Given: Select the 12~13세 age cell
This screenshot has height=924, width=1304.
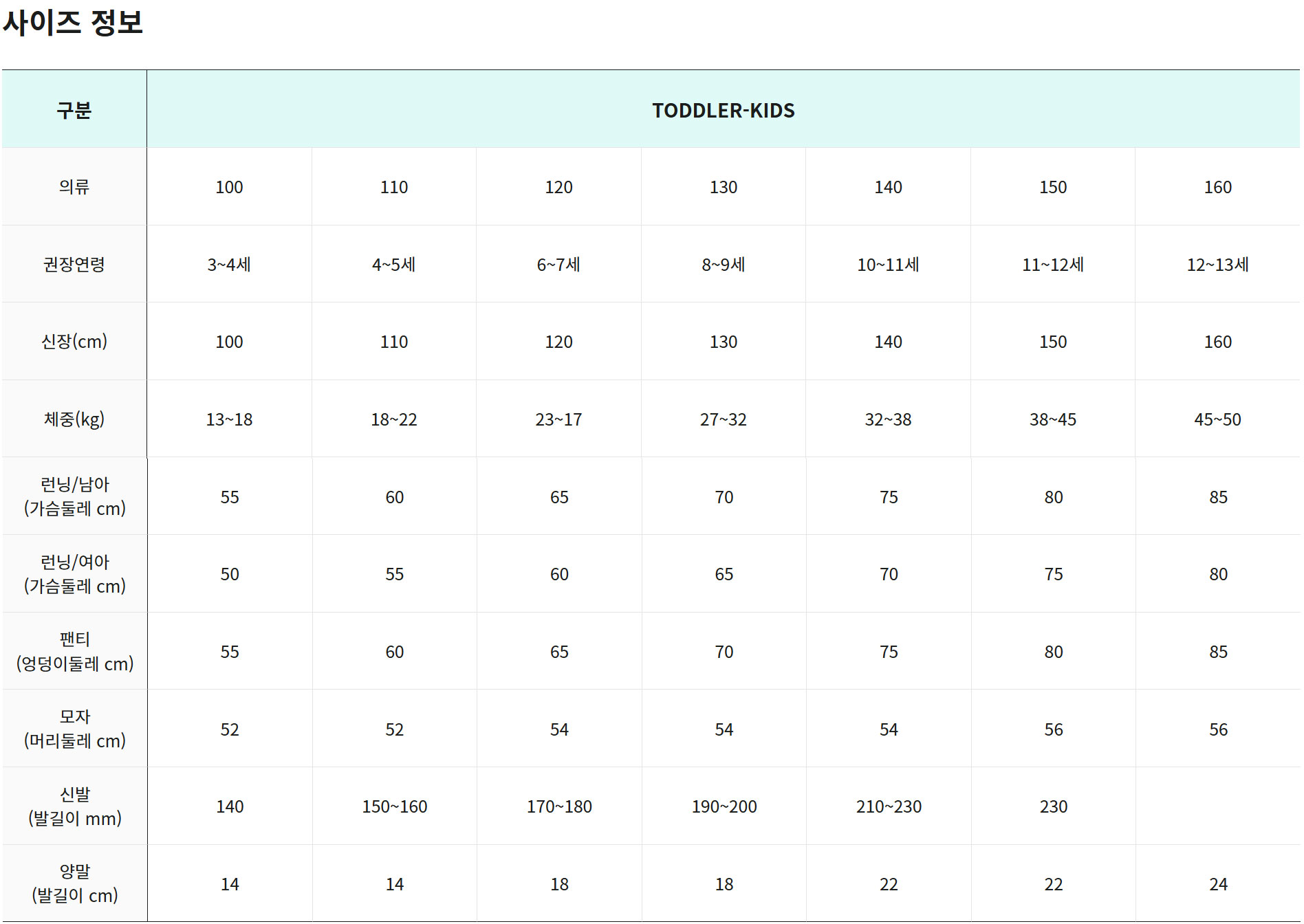Looking at the screenshot, I should click(1217, 265).
